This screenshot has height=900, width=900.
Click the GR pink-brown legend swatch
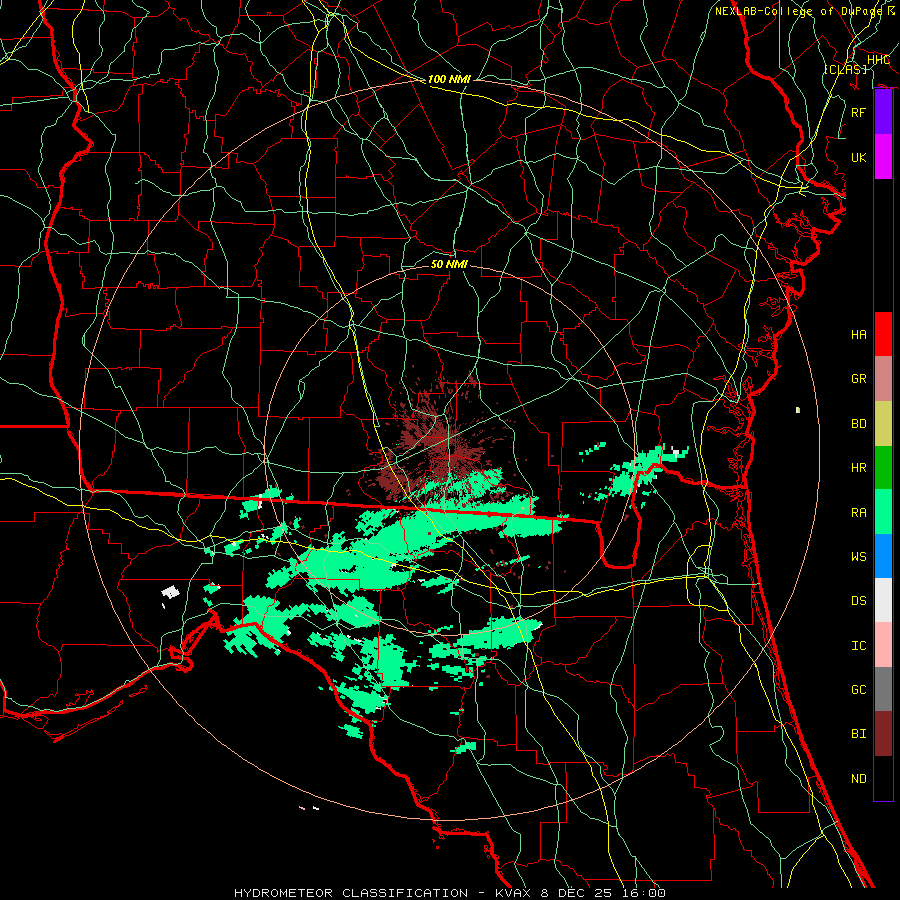pos(883,378)
